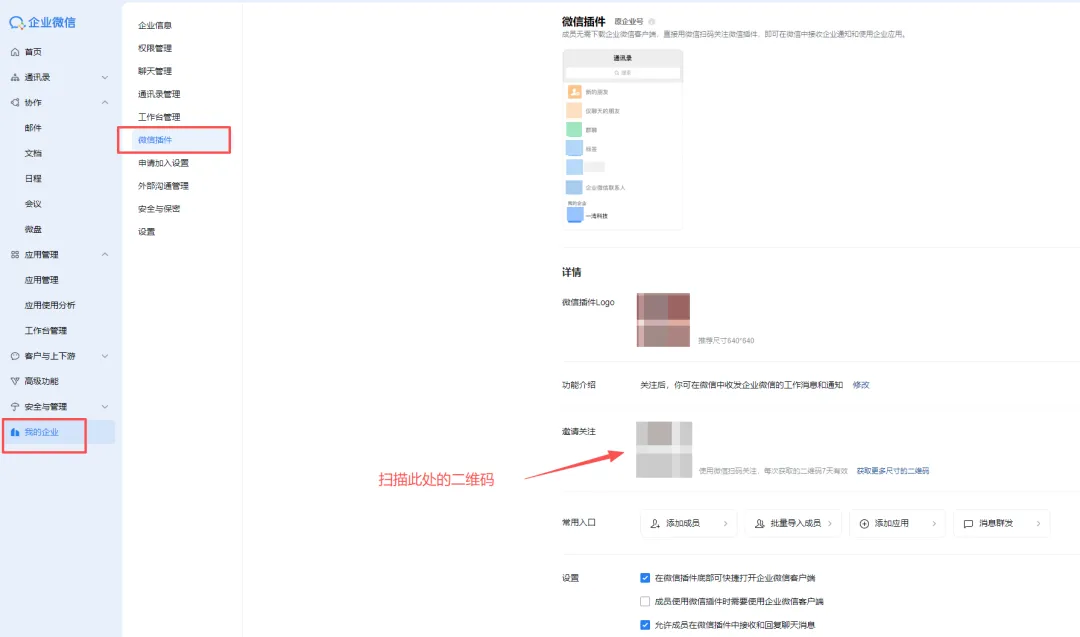Click the 企业微信 logo

point(47,21)
